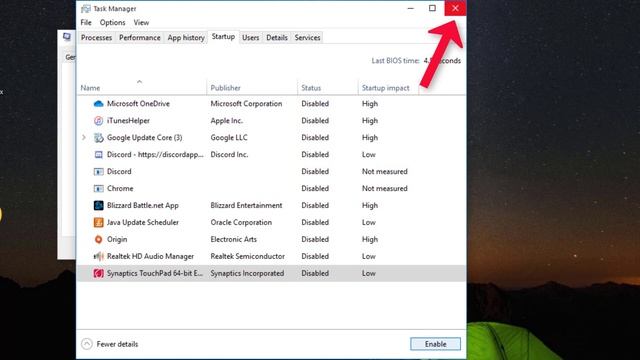Click the iTunesHelper icon
This screenshot has height=360, width=640.
(98, 121)
